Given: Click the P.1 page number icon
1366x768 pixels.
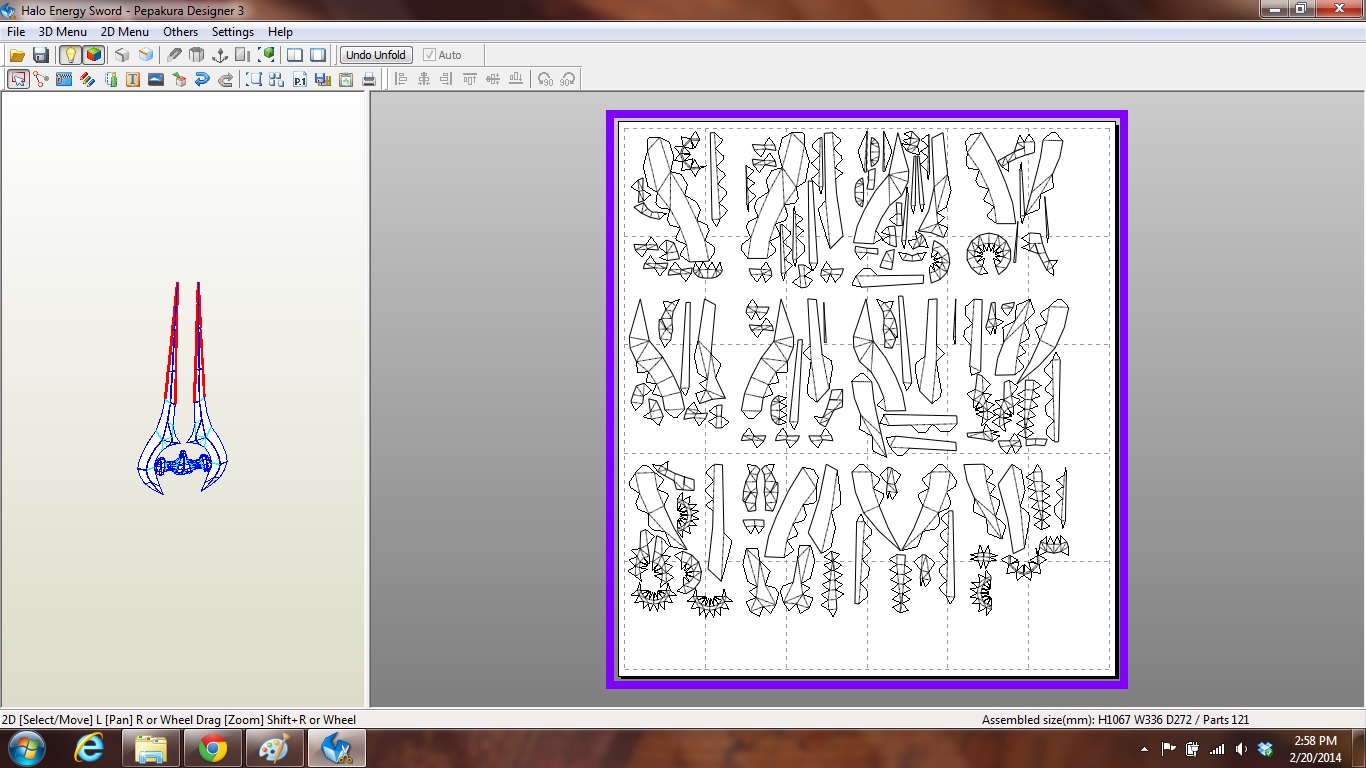Looking at the screenshot, I should [x=300, y=79].
